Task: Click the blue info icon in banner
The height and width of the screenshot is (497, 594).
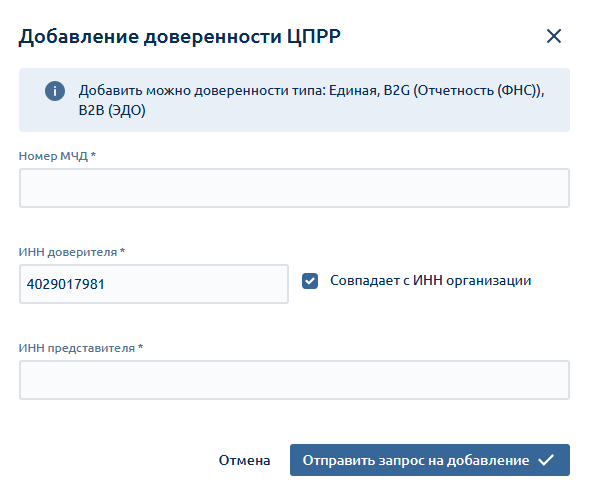Action: click(55, 91)
